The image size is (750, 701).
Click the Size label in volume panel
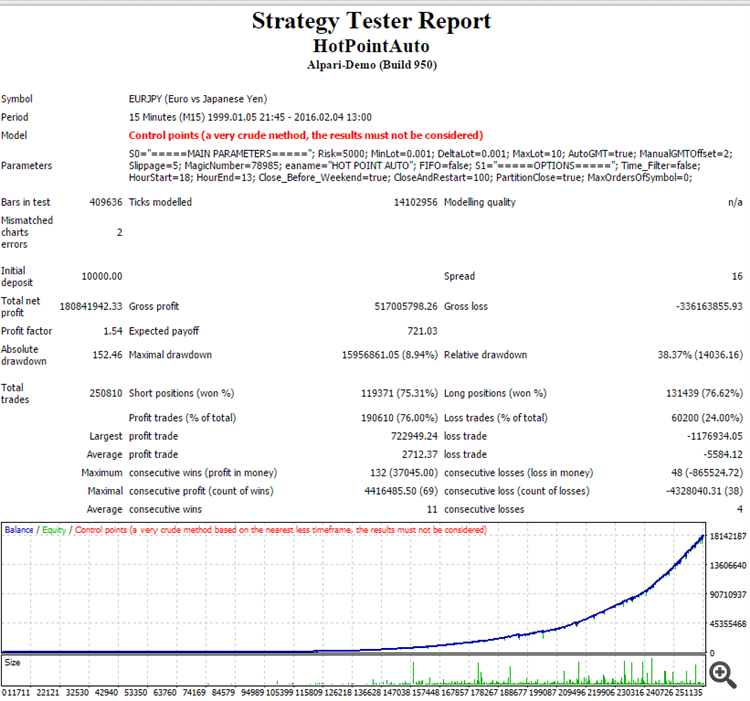[12, 662]
